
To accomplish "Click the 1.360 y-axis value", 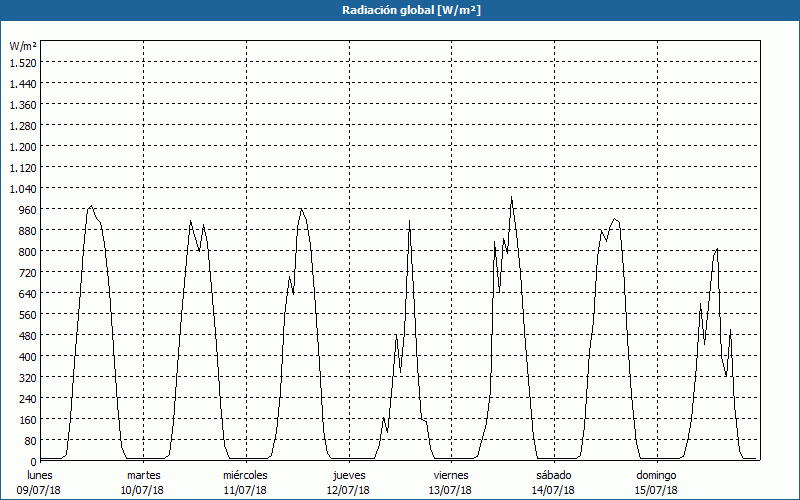I will click(x=23, y=105).
